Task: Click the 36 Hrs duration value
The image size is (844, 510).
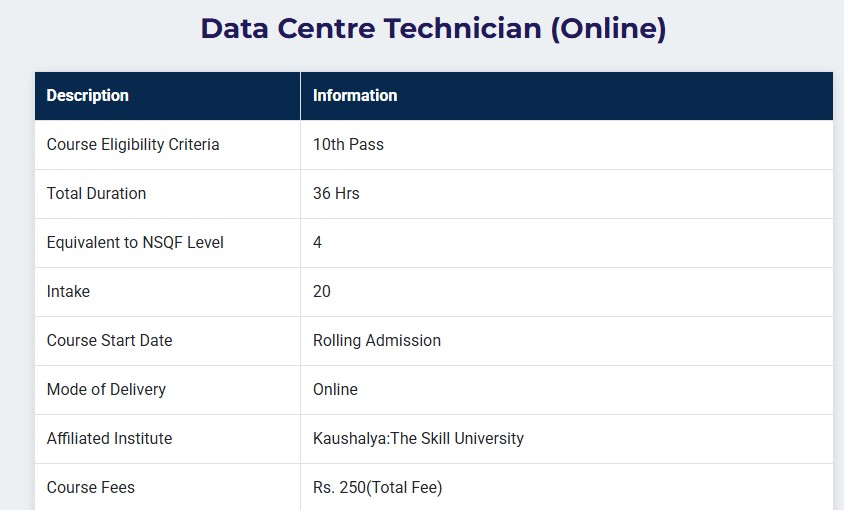Action: (x=336, y=193)
